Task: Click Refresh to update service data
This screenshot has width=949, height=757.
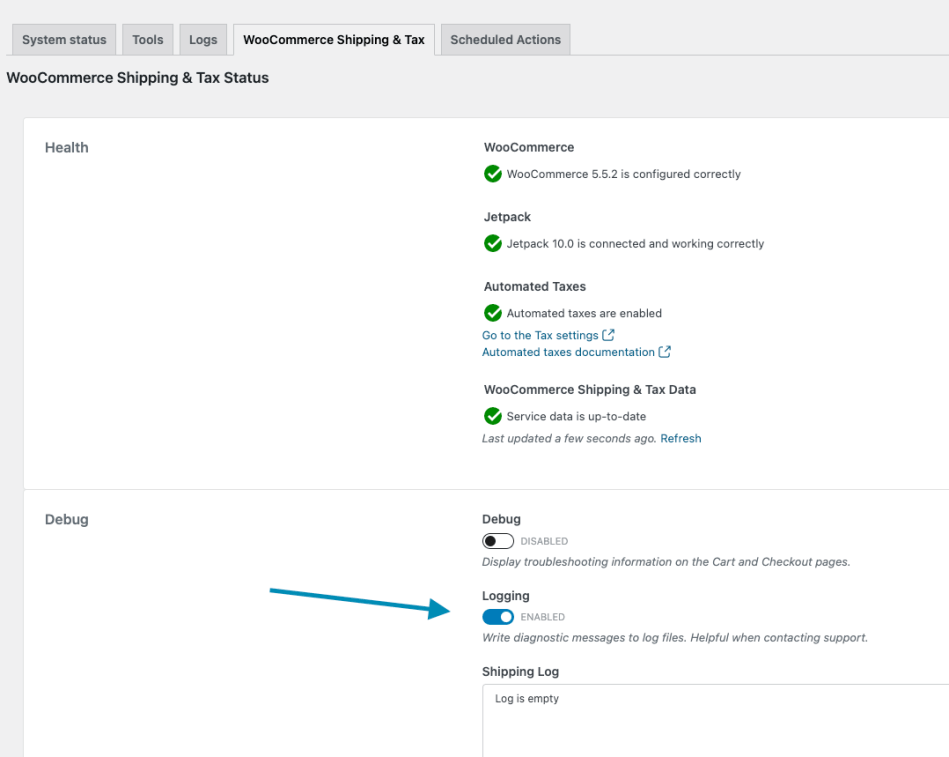Action: pyautogui.click(x=681, y=438)
